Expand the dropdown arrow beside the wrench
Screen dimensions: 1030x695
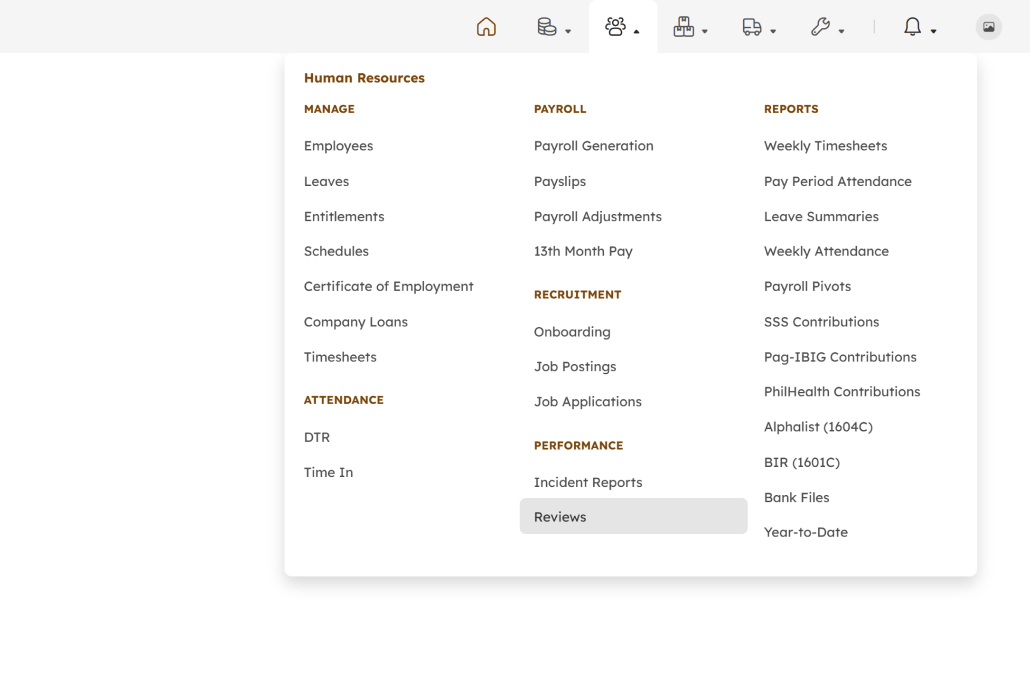(841, 31)
